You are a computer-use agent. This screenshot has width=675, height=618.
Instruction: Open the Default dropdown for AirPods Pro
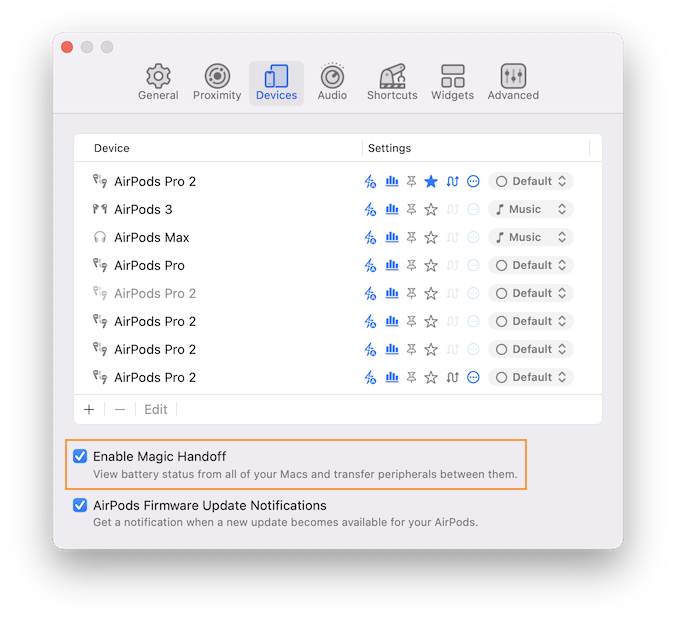point(531,266)
